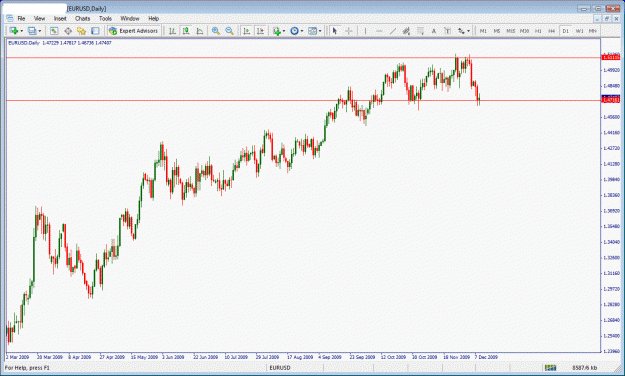Viewport: 625px width, 376px height.
Task: Switch to candlestick chart display
Action: coord(186,31)
